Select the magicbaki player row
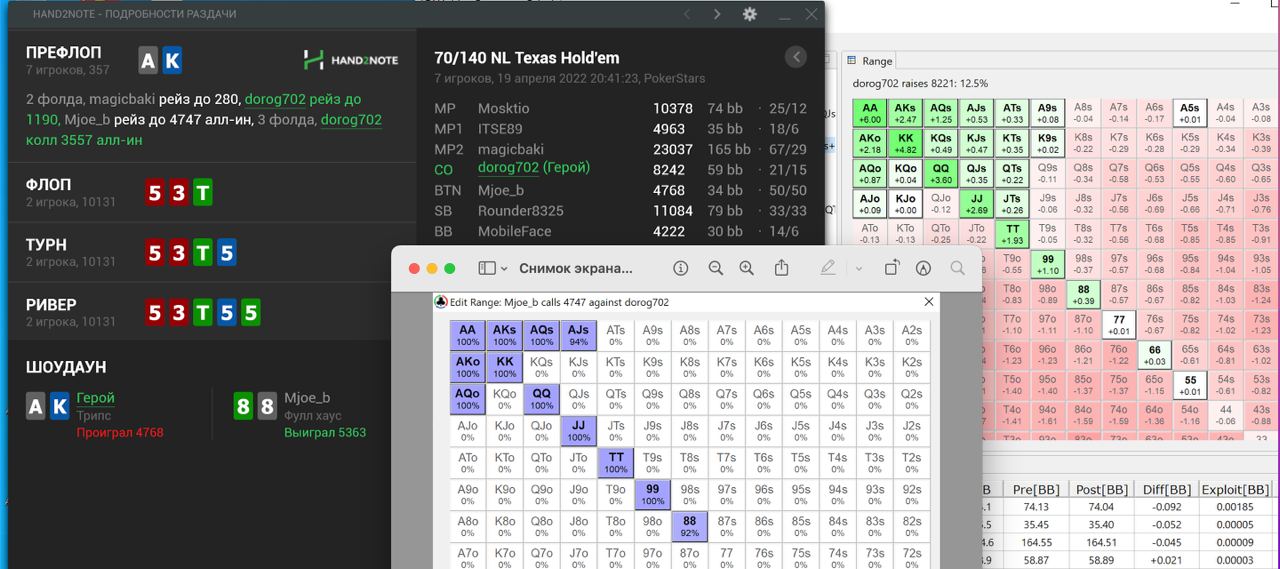The height and width of the screenshot is (569, 1280). 620,149
